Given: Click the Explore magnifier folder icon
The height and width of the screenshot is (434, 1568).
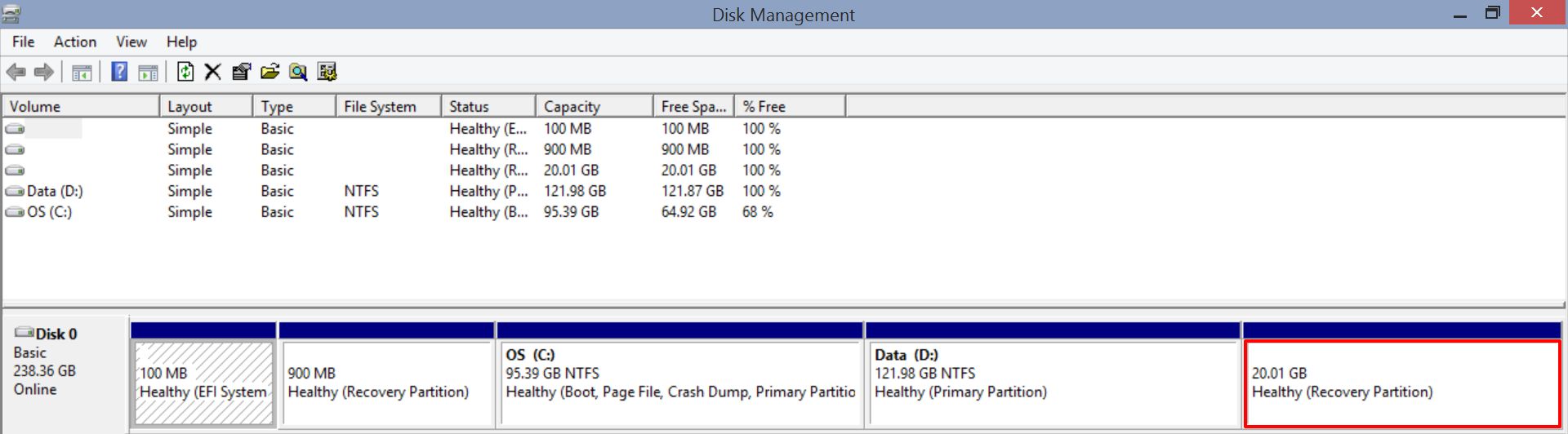Looking at the screenshot, I should tap(298, 72).
